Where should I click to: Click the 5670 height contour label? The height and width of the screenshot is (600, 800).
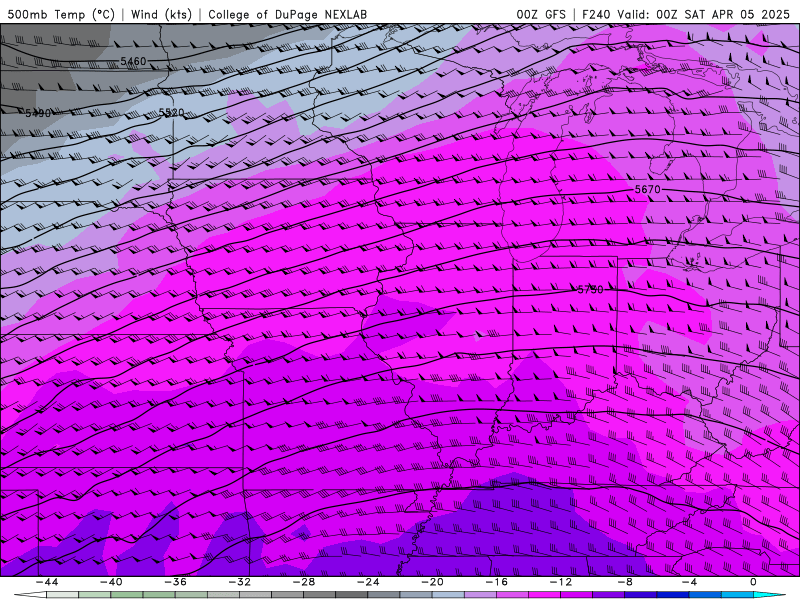(647, 189)
